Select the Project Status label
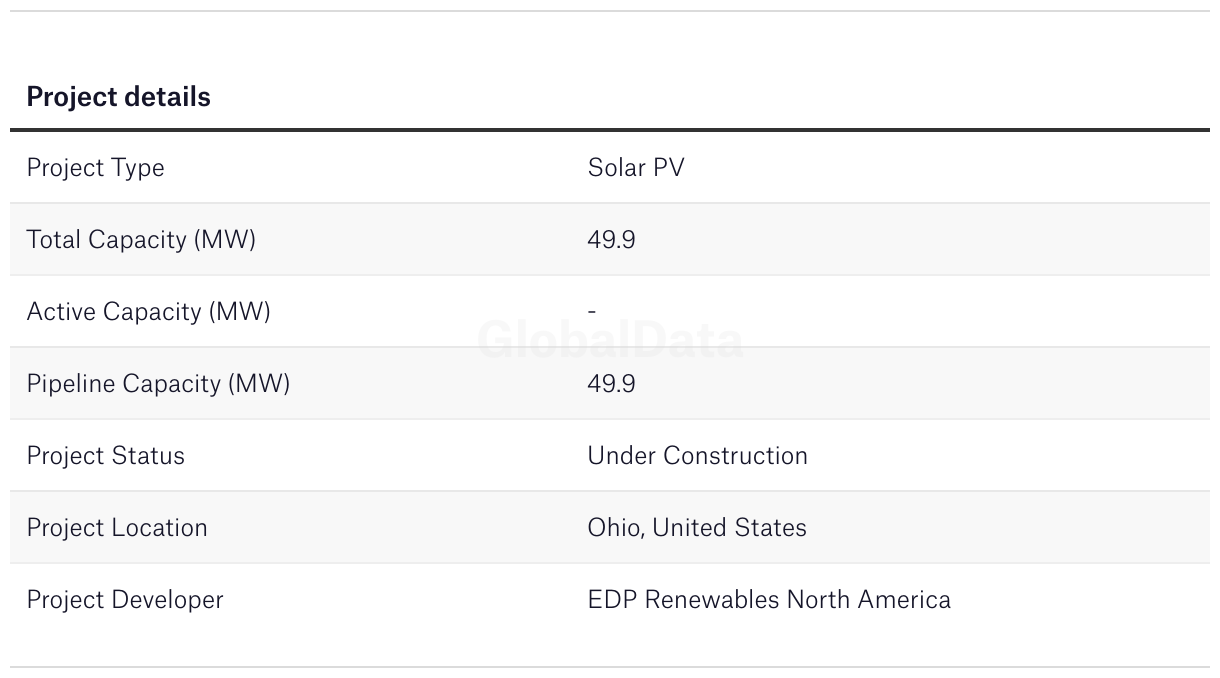This screenshot has height=678, width=1220. 105,456
